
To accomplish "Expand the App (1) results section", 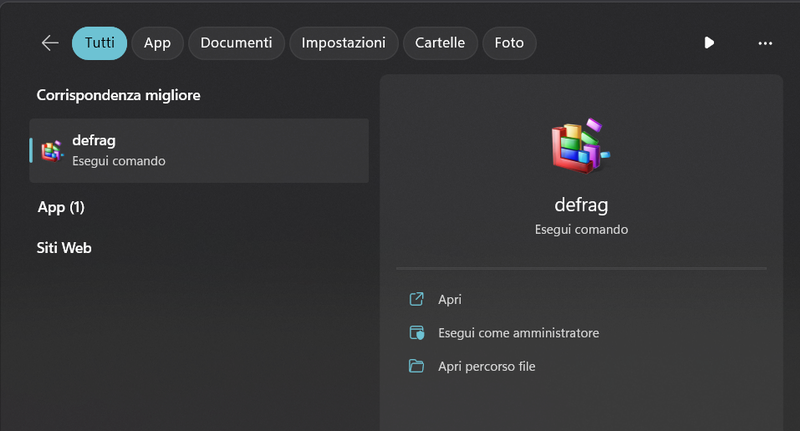I will click(61, 207).
